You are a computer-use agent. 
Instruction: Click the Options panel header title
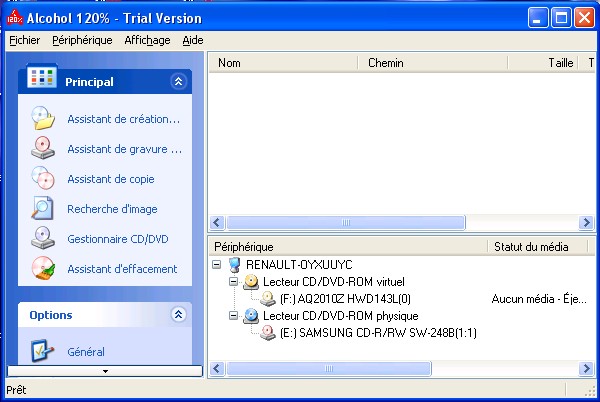(51, 315)
